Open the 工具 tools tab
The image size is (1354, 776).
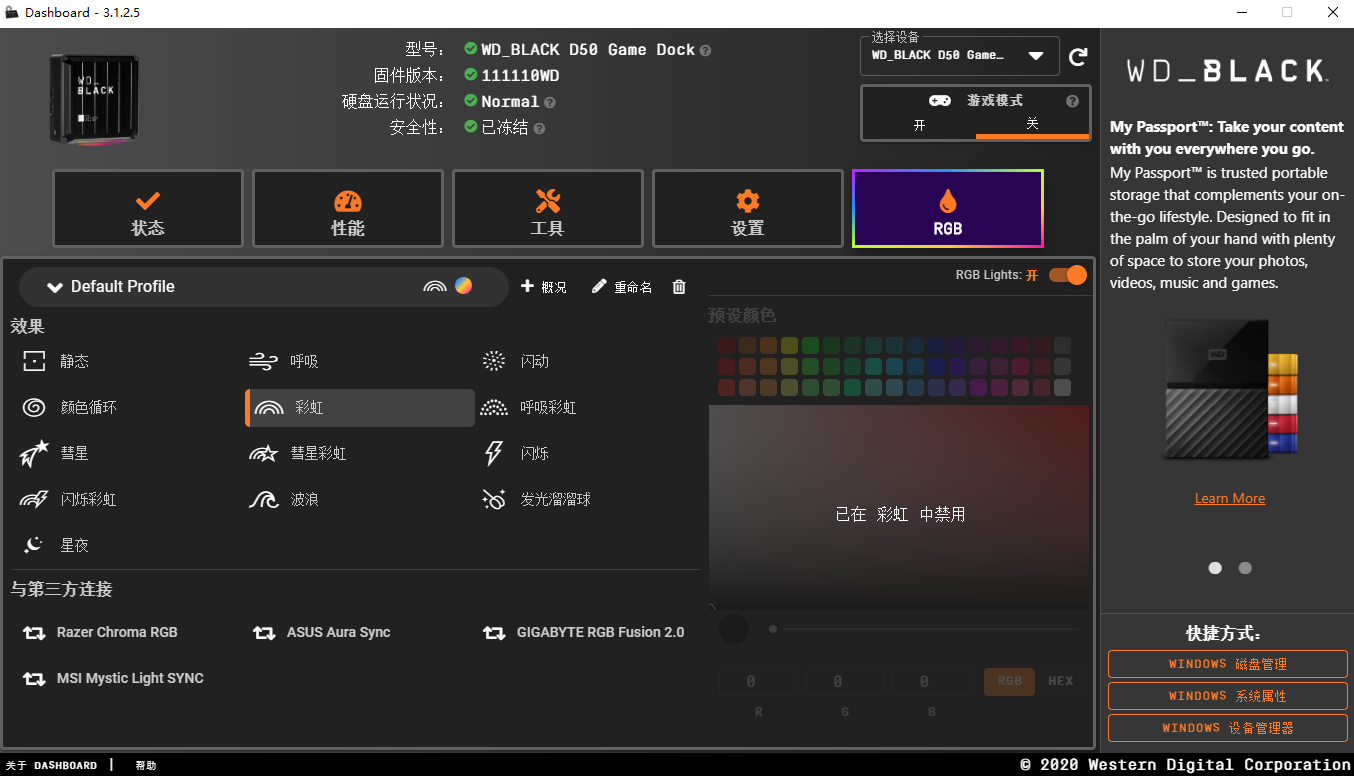(548, 208)
